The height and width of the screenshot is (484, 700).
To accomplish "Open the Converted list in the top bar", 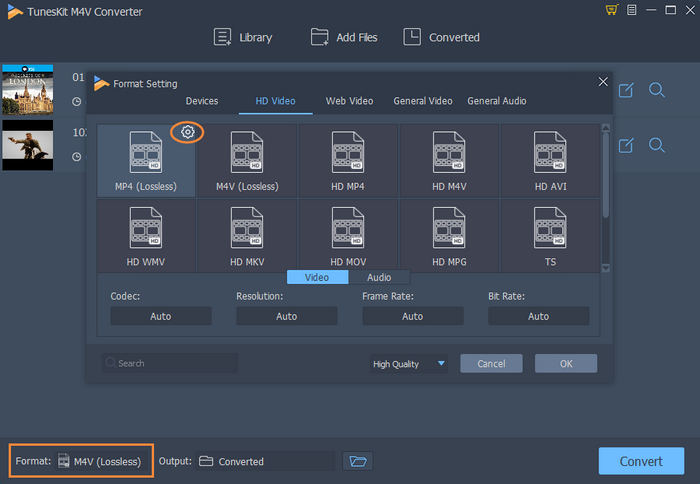I will click(x=441, y=37).
